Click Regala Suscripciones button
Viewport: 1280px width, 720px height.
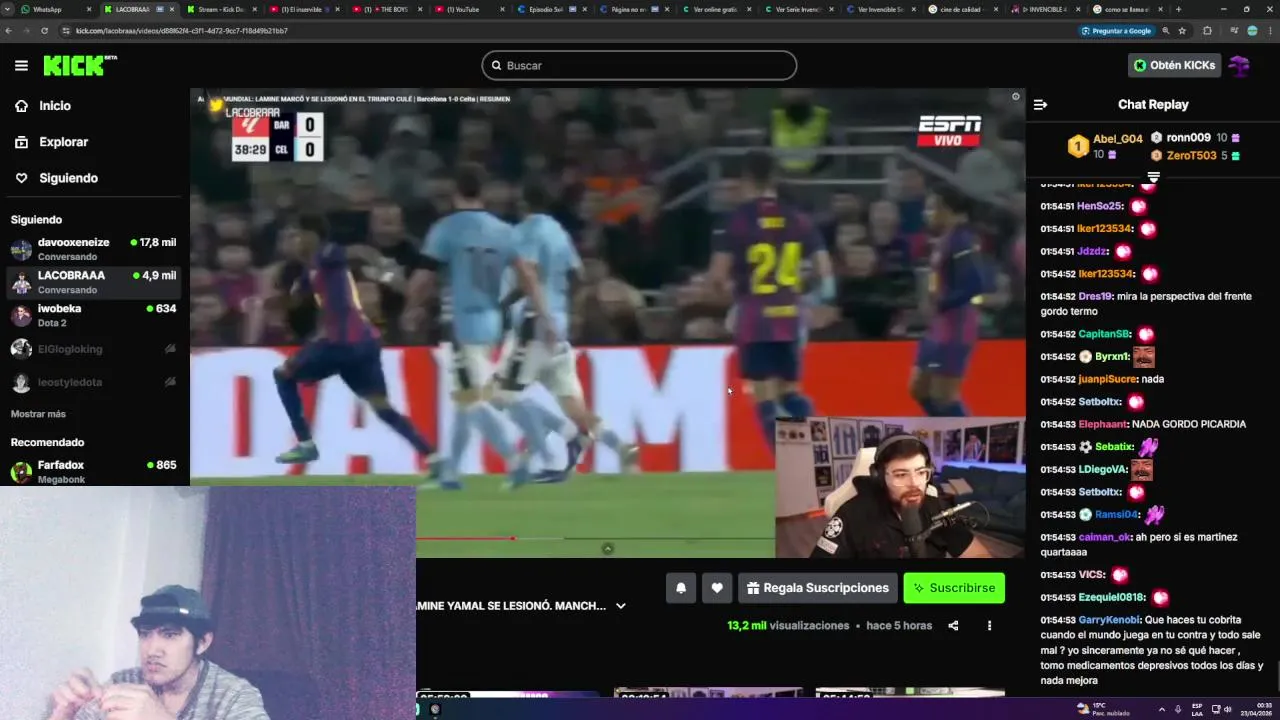817,588
